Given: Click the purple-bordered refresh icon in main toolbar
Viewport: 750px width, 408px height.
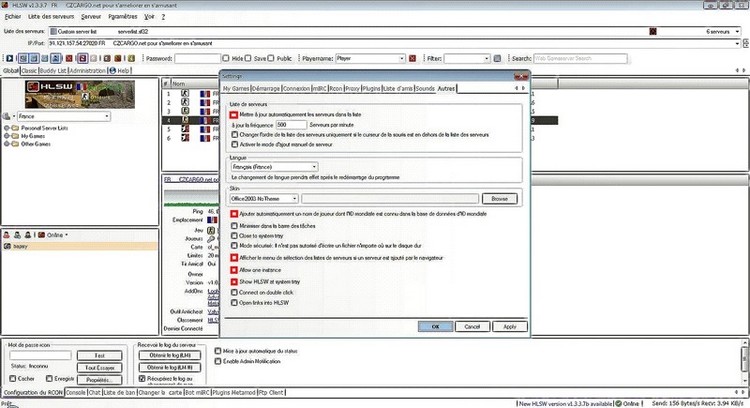Looking at the screenshot, I should (x=82, y=58).
